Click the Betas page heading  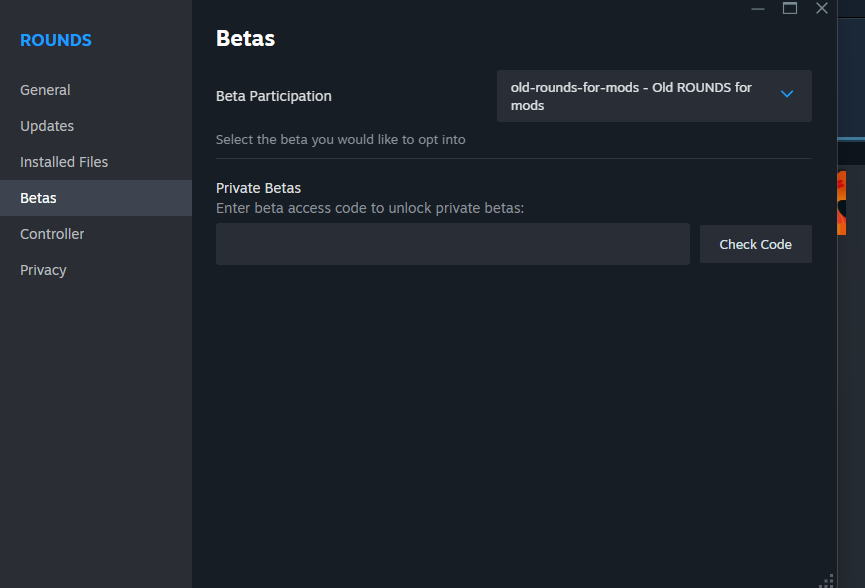click(245, 39)
